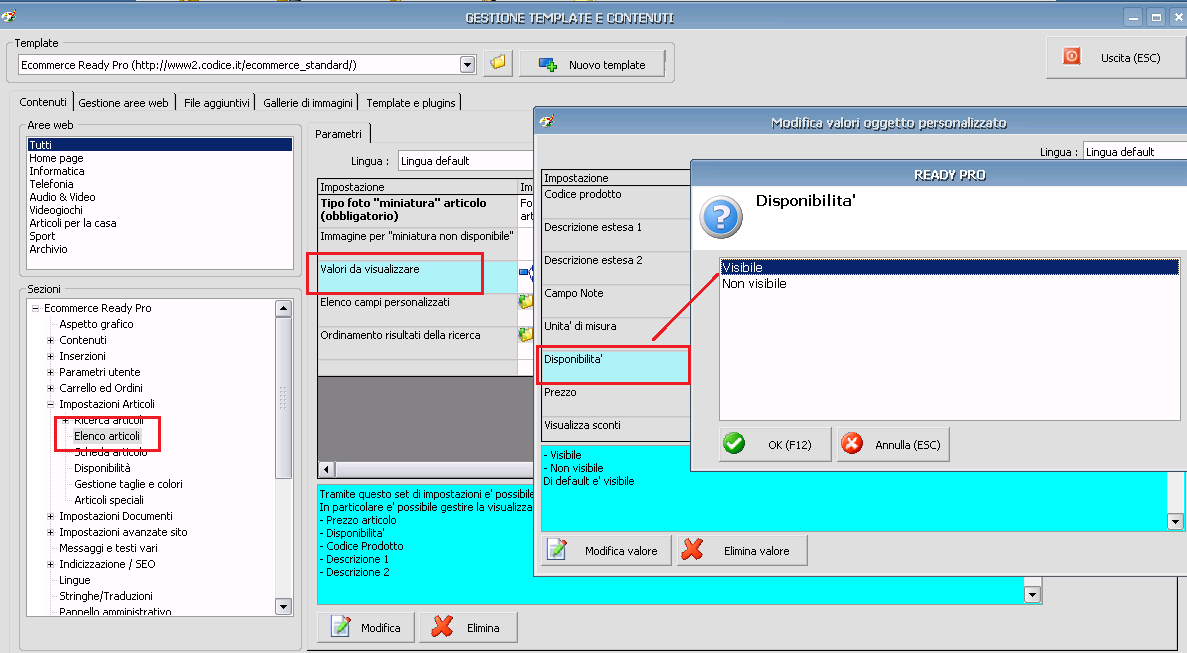Select Visualizza sconti row
The width and height of the screenshot is (1187, 653).
click(x=616, y=428)
